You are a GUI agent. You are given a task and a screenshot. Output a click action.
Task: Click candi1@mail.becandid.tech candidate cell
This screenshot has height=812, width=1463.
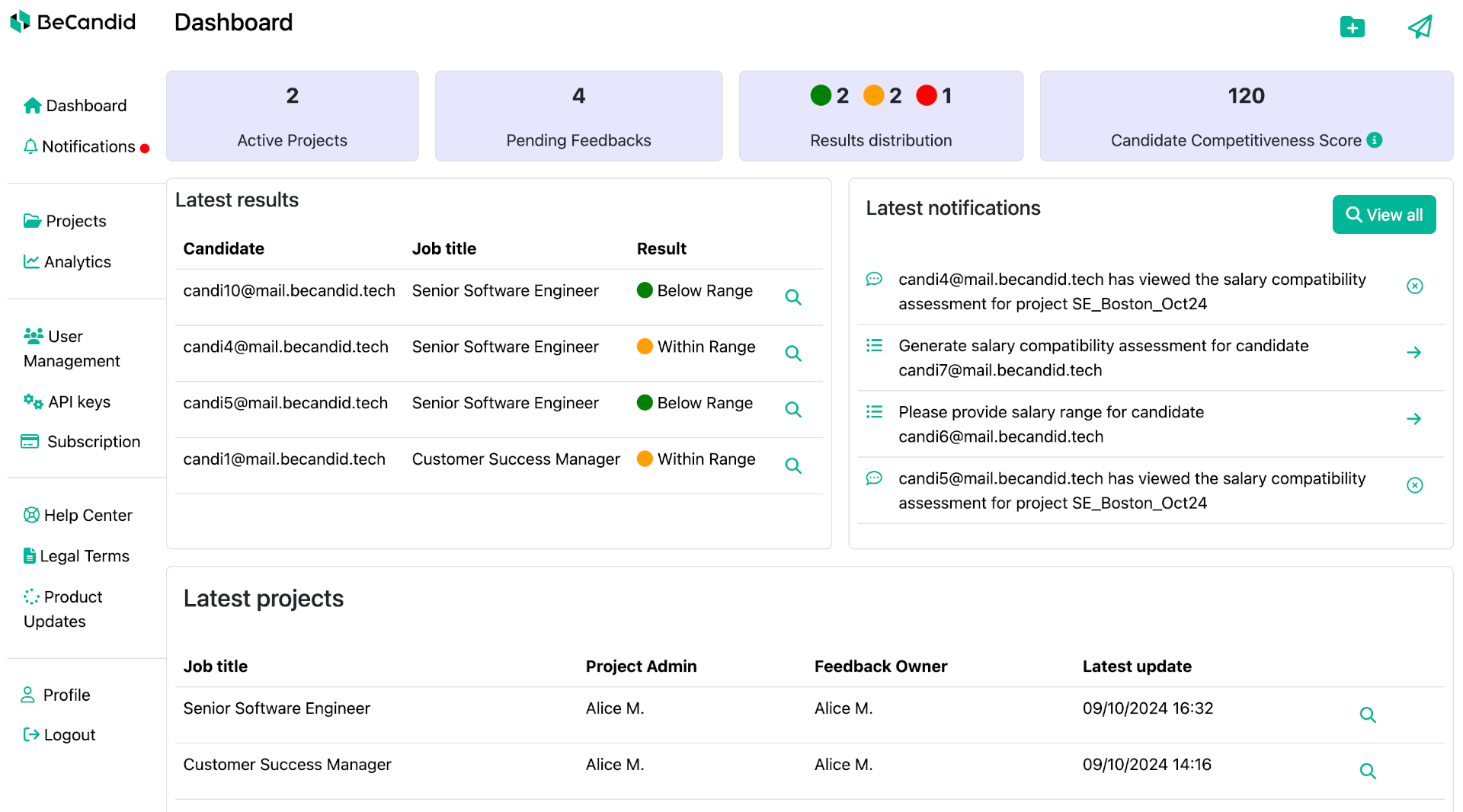(284, 459)
